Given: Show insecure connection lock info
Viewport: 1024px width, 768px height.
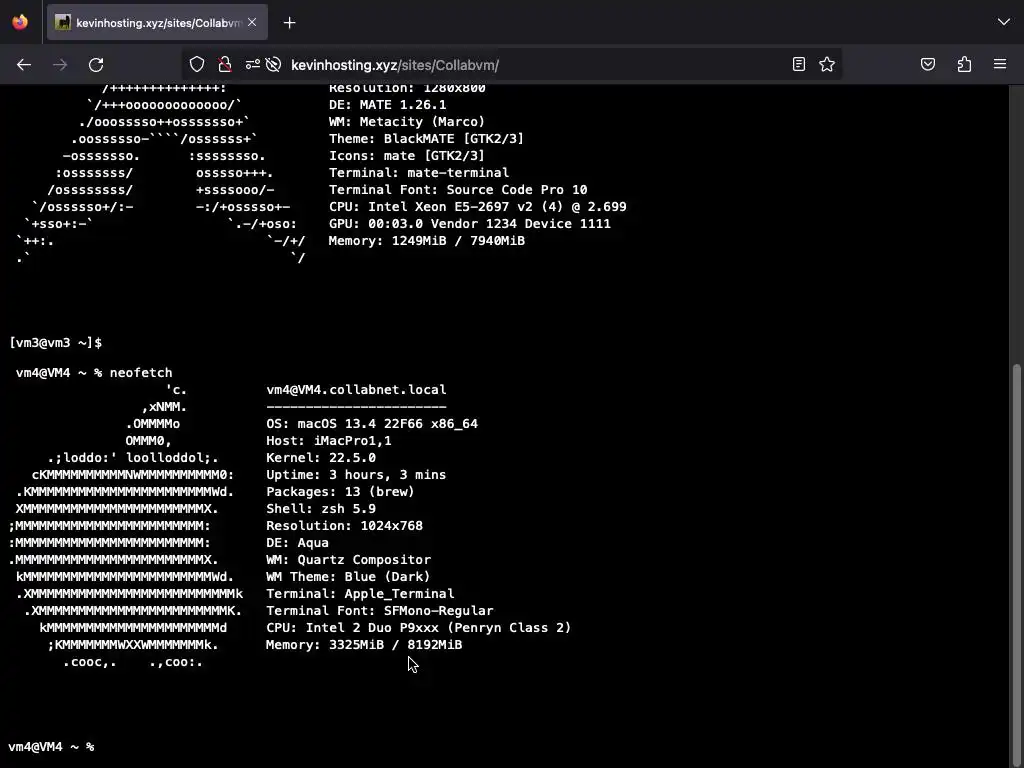Looking at the screenshot, I should 225,64.
